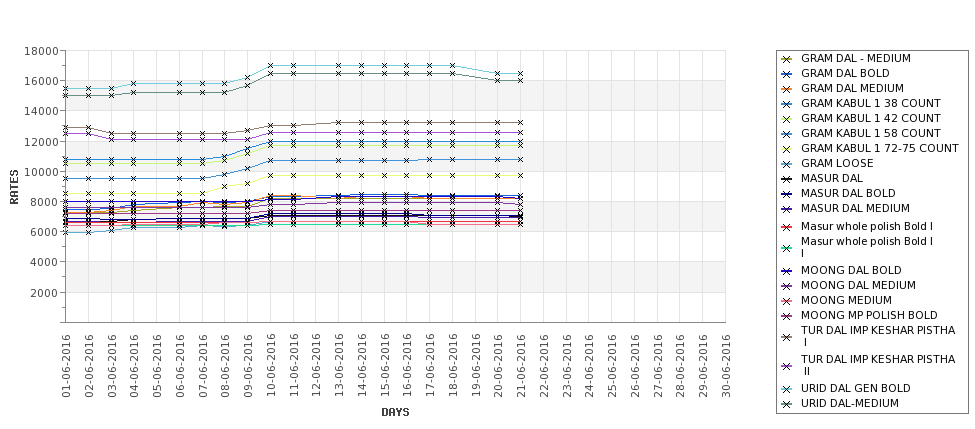Click the 8000 y-axis tick label

[44, 202]
